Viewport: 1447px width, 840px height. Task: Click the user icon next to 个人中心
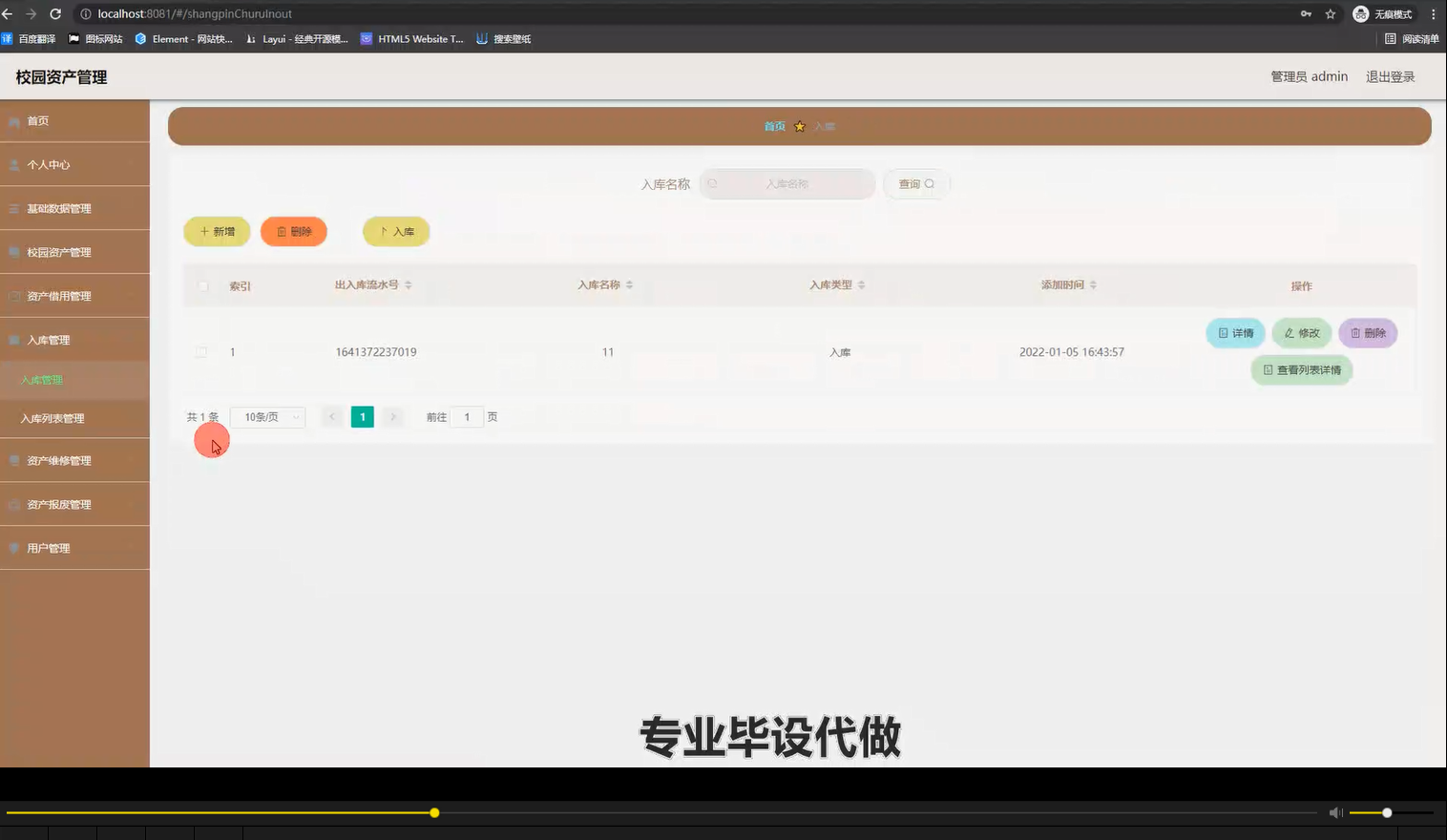click(14, 164)
